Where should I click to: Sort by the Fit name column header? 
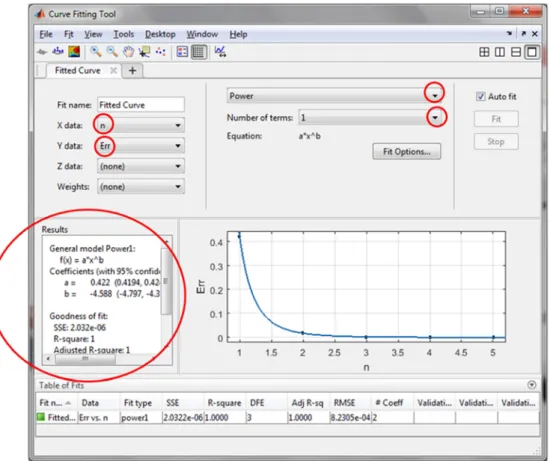(56, 403)
